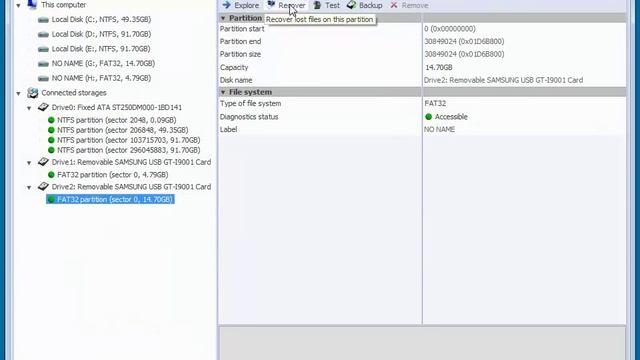640x360 pixels.
Task: Select Local Disk D: drive icon
Action: click(43, 34)
